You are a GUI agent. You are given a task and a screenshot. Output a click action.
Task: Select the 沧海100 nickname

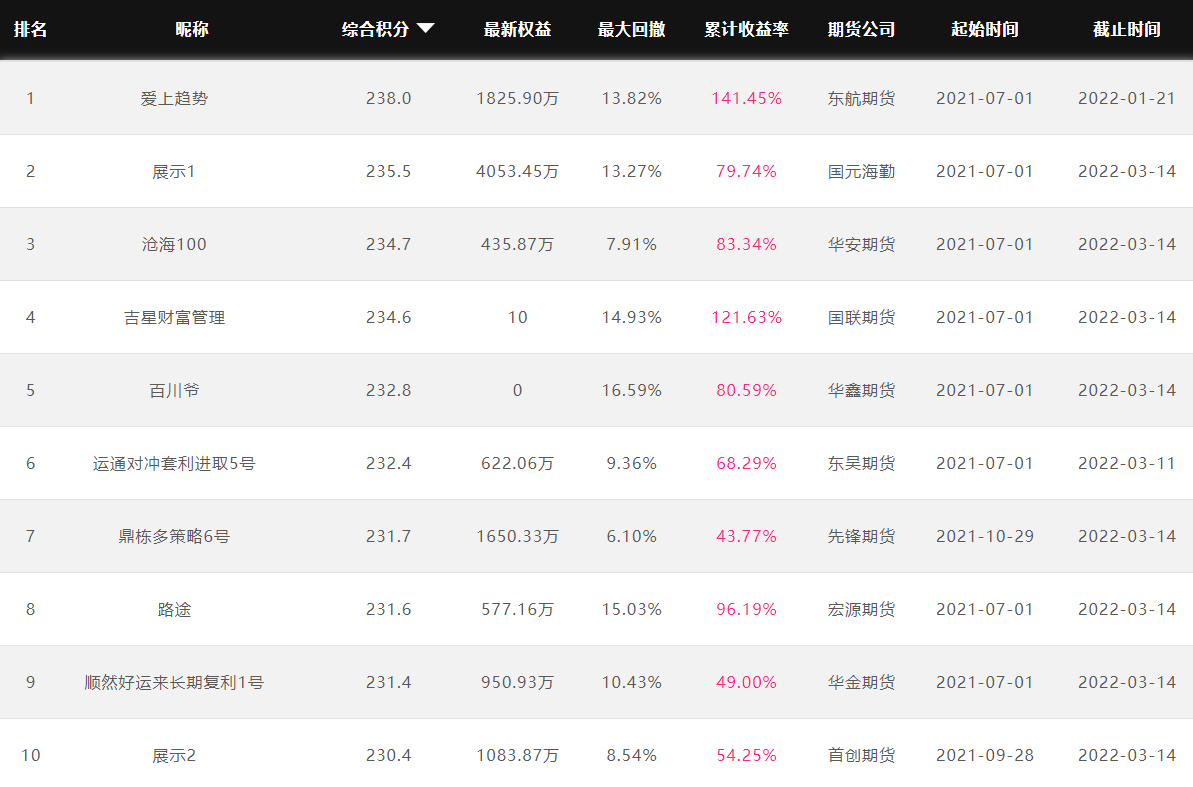(x=174, y=244)
